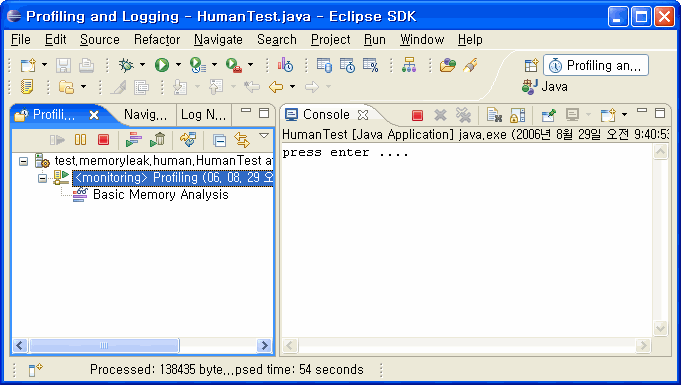Toggle scroll lock in Console toolbar
The height and width of the screenshot is (385, 681).
click(x=517, y=115)
